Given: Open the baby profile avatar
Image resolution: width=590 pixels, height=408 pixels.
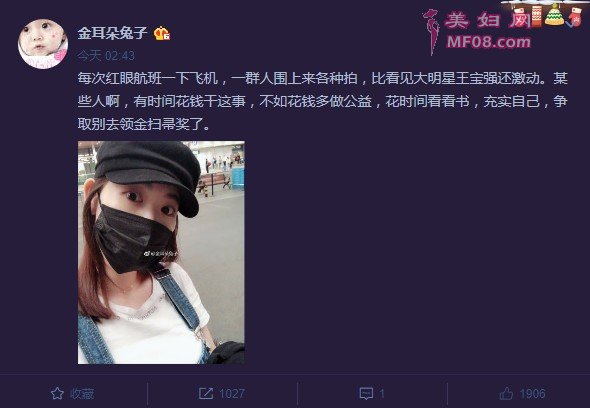Looking at the screenshot, I should 43,44.
